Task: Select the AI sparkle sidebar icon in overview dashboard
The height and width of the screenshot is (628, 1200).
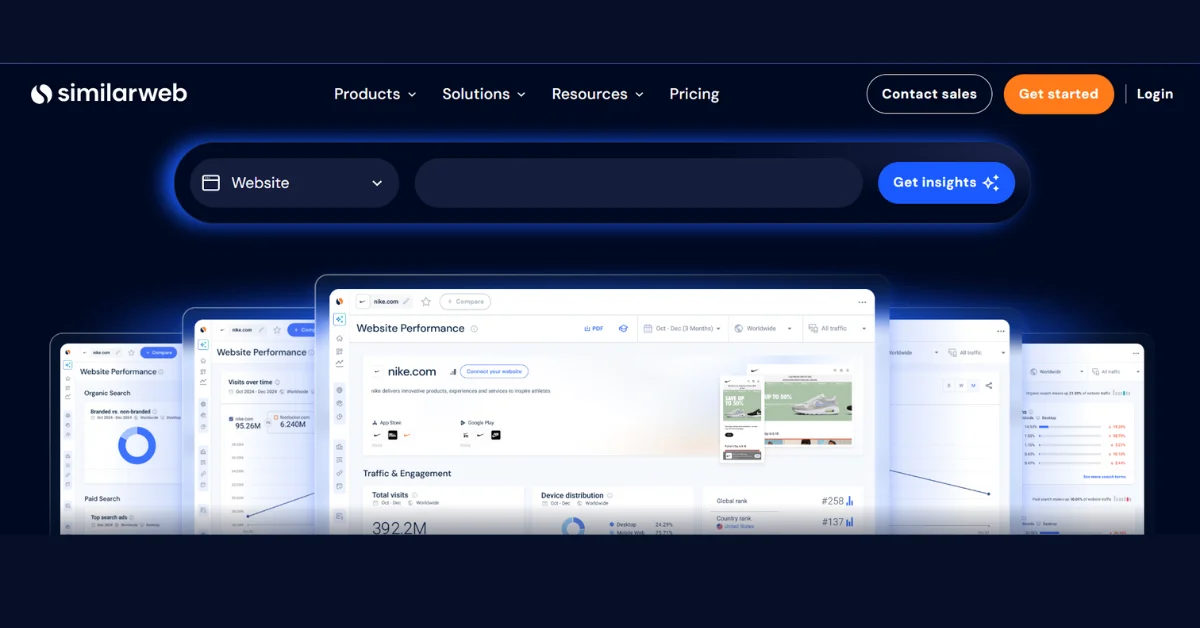Action: click(x=340, y=319)
